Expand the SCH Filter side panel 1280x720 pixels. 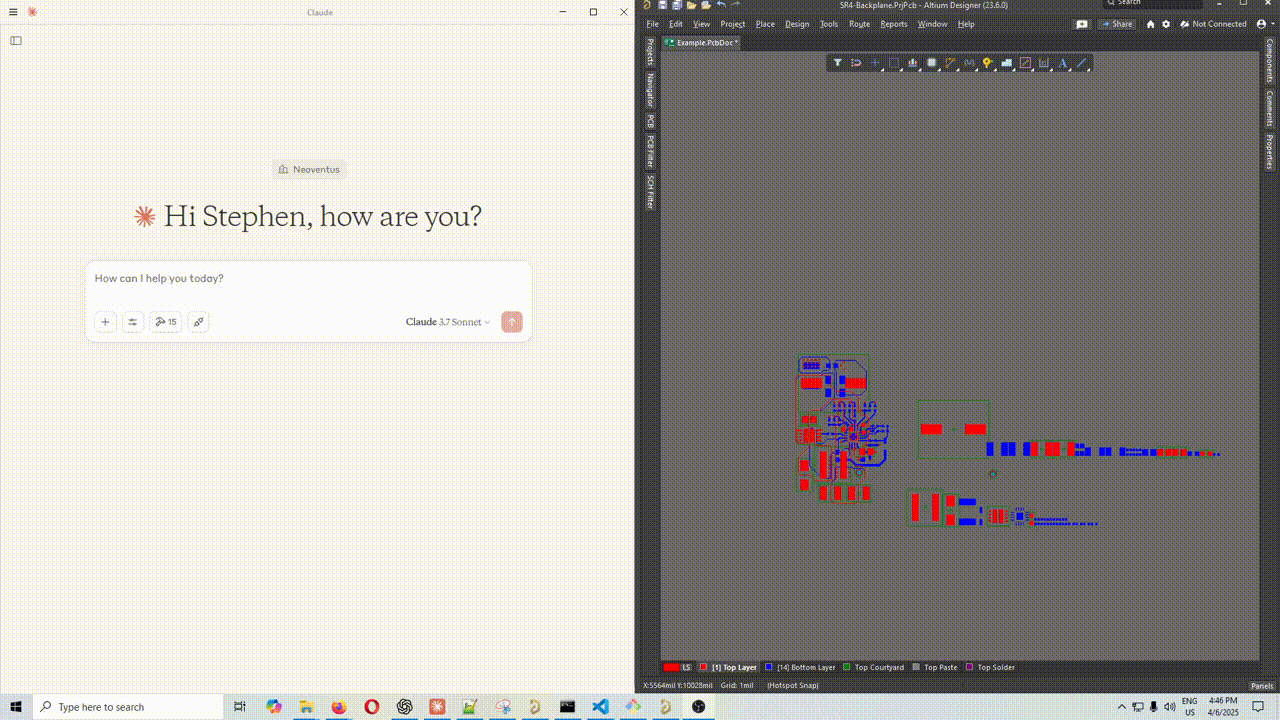(650, 192)
